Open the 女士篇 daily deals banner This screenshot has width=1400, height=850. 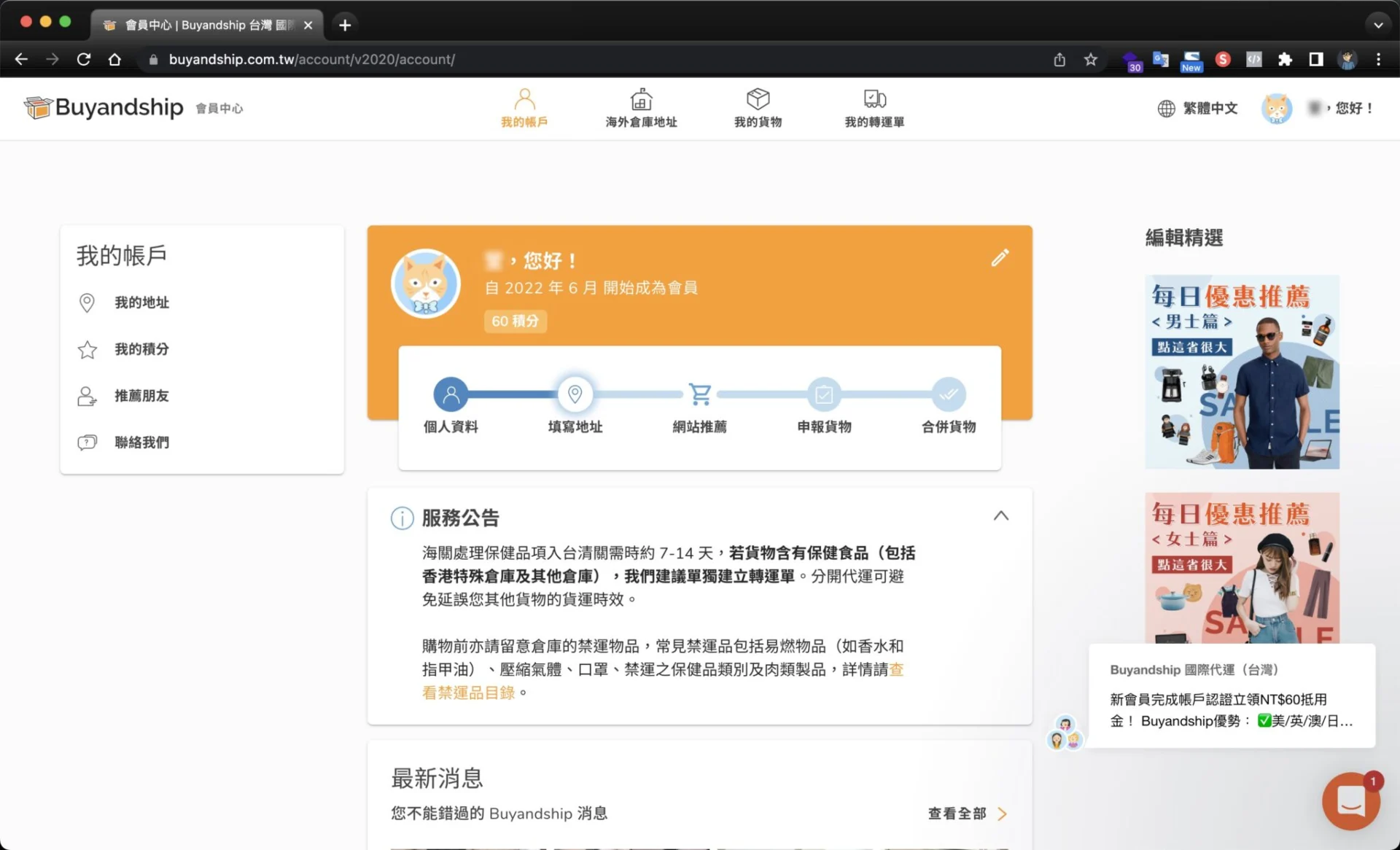pyautogui.click(x=1242, y=567)
